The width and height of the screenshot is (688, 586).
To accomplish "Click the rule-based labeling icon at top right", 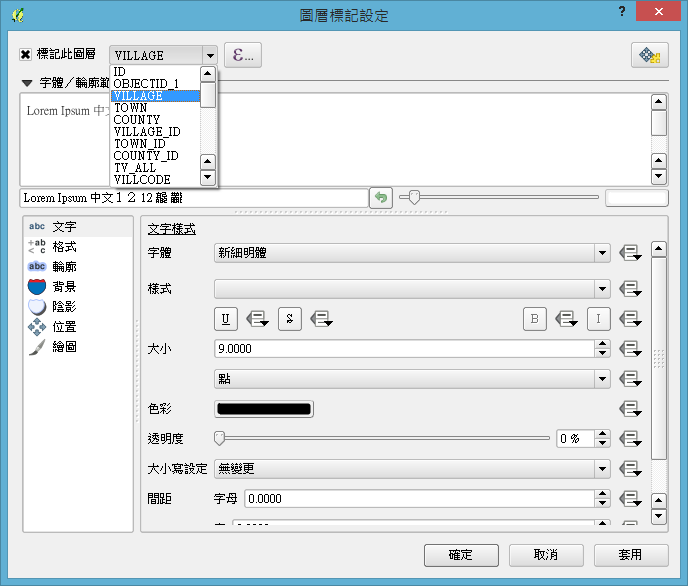I will coord(649,55).
